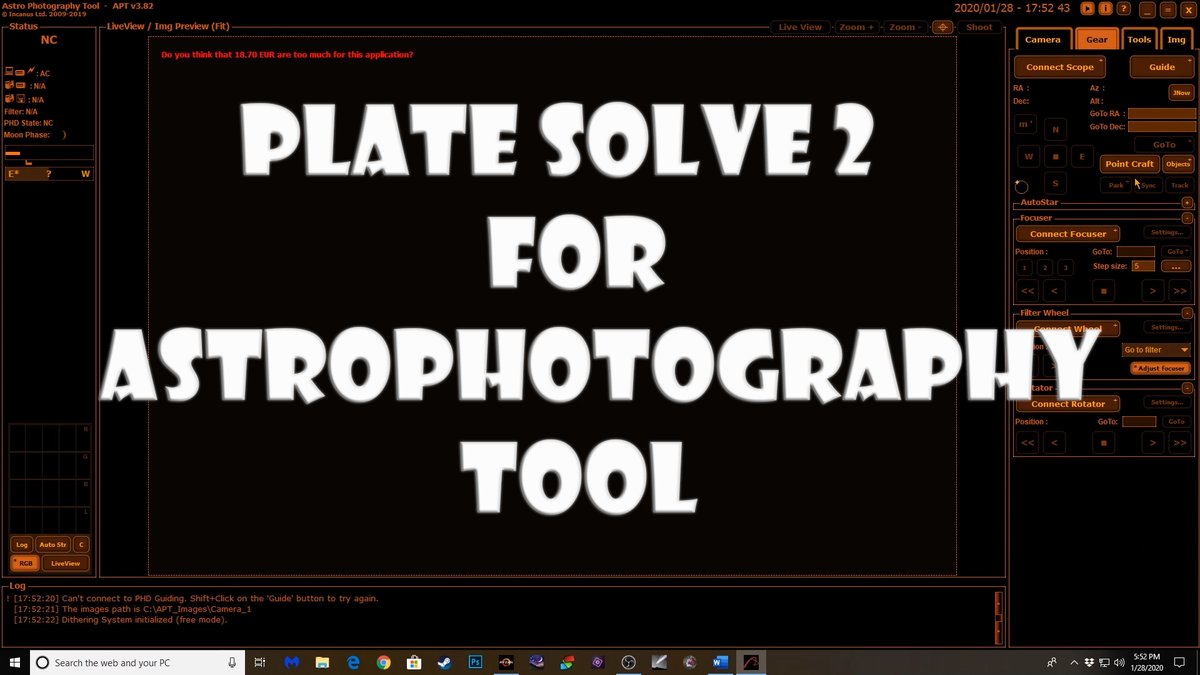Click the N direction pad button
This screenshot has height=675, width=1200.
tap(1055, 129)
